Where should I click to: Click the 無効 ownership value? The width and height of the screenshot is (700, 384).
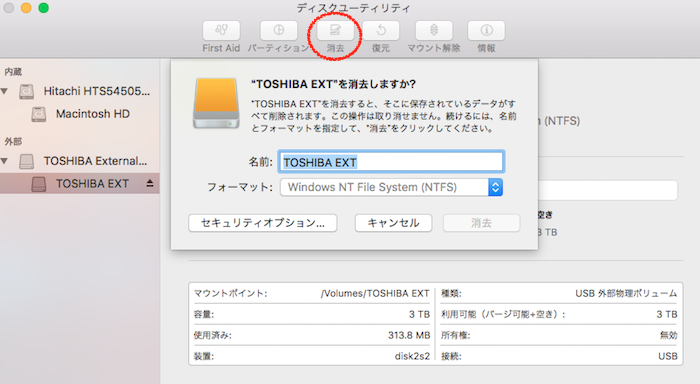(x=669, y=335)
